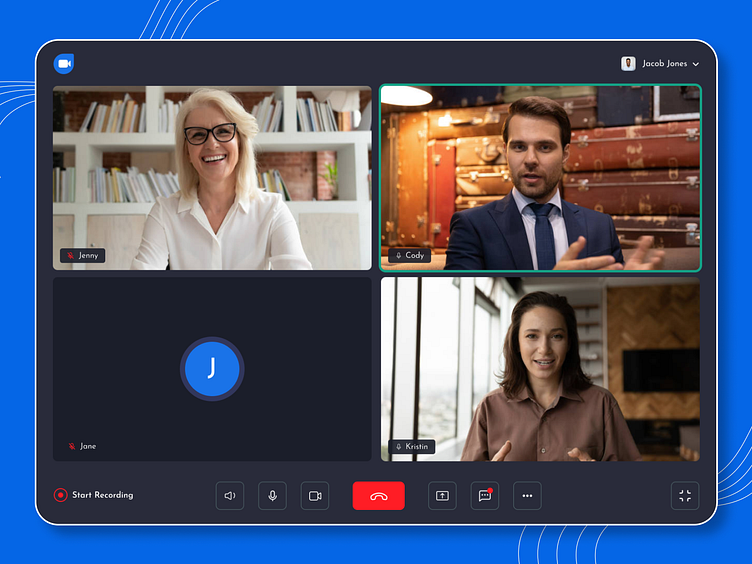
Task: Mute the microphone in the toolbar
Action: 272,495
